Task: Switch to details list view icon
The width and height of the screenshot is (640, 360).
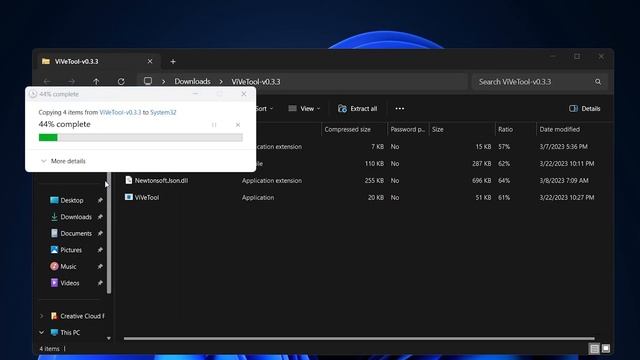Action: (594, 349)
